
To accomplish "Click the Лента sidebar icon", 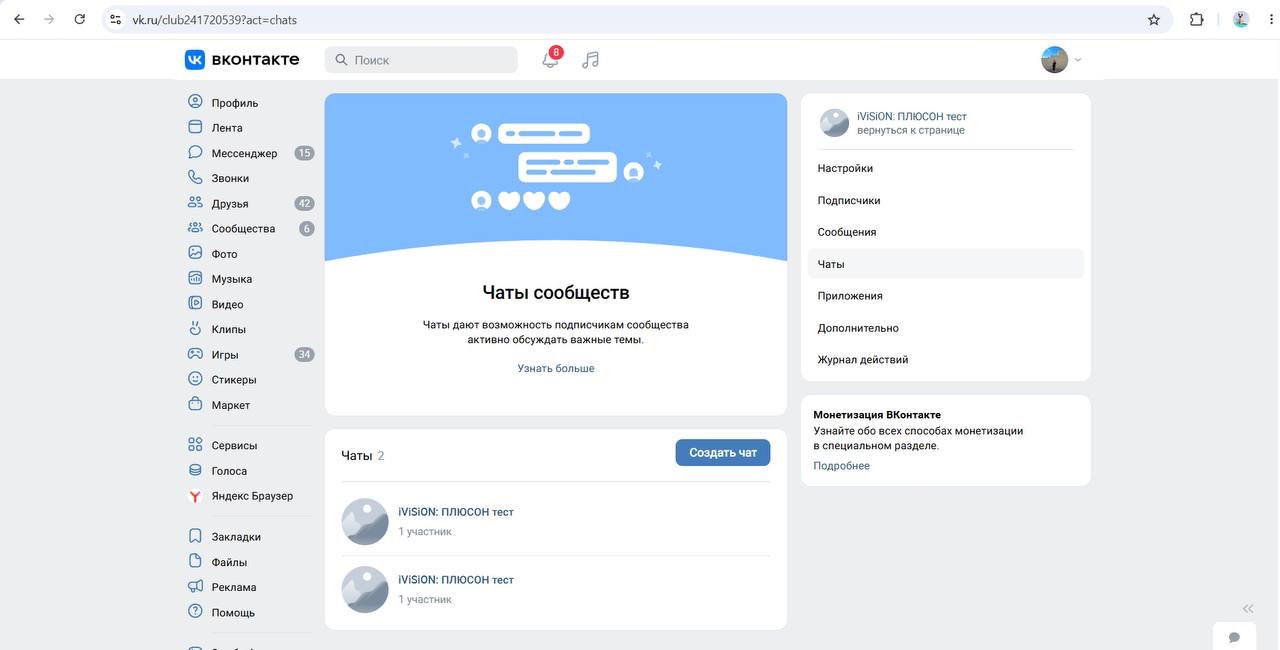I will point(195,127).
